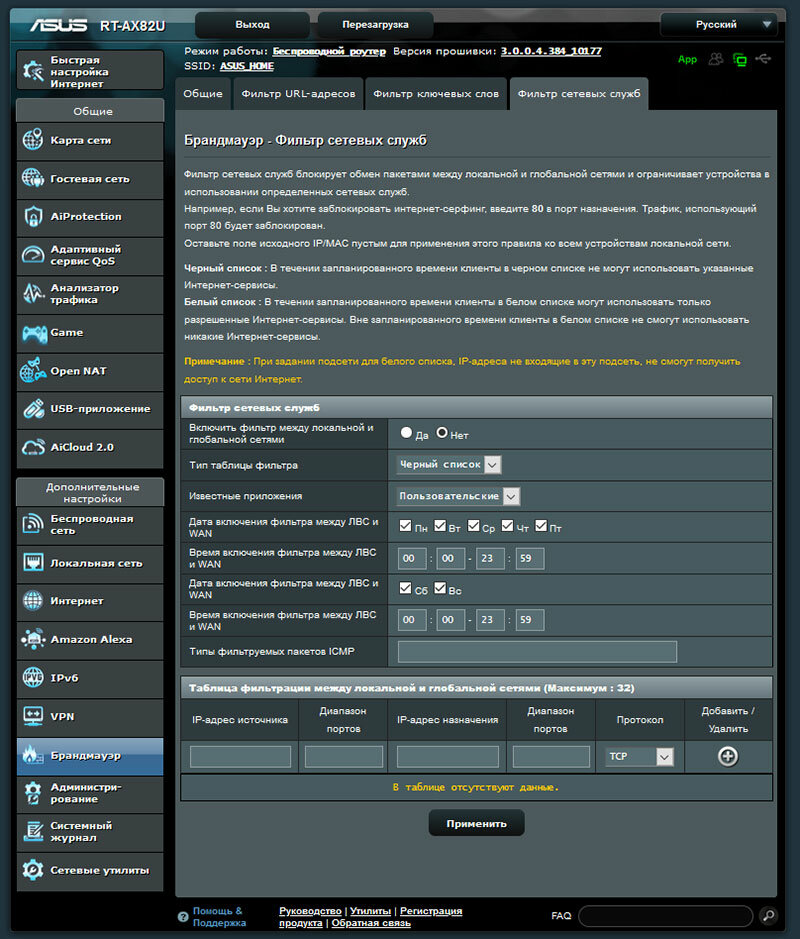Click the guest users status icon
This screenshot has width=800, height=939.
(716, 59)
